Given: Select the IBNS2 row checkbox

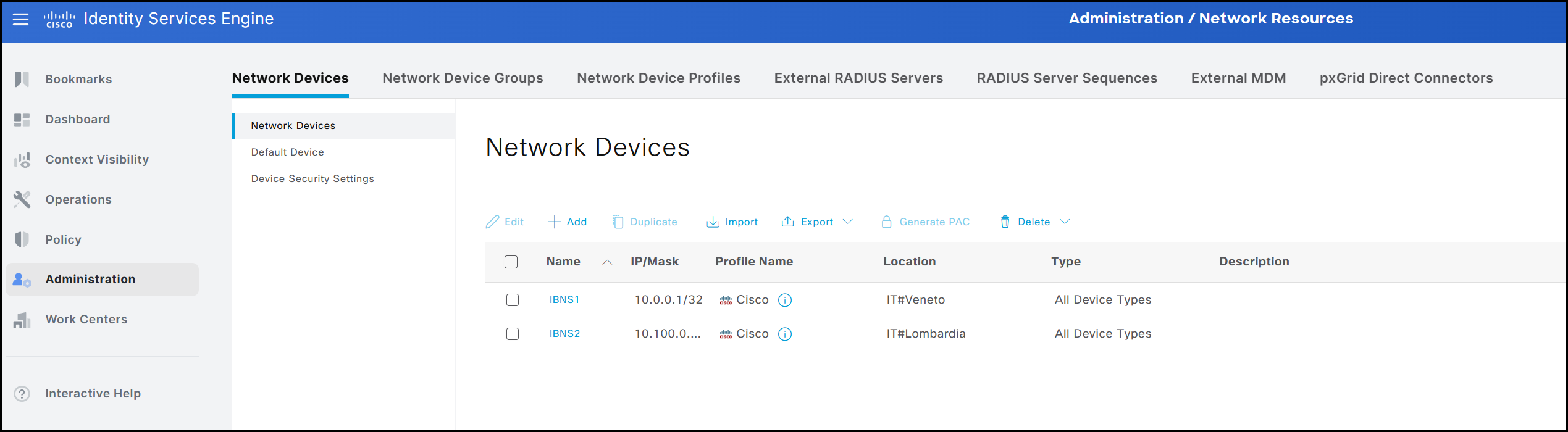Looking at the screenshot, I should click(513, 334).
